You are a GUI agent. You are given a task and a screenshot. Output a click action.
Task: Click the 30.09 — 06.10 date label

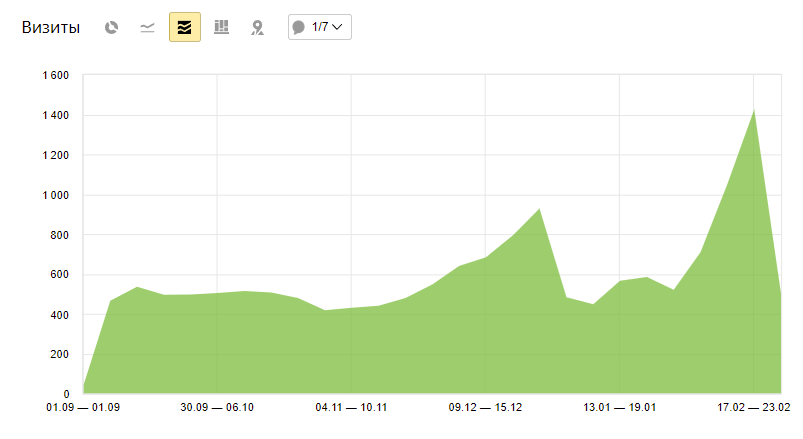click(x=217, y=407)
